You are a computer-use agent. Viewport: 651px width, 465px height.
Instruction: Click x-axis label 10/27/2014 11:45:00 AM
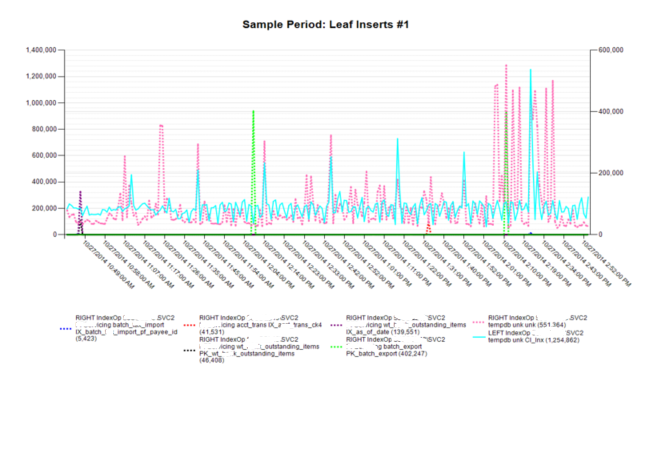229,263
